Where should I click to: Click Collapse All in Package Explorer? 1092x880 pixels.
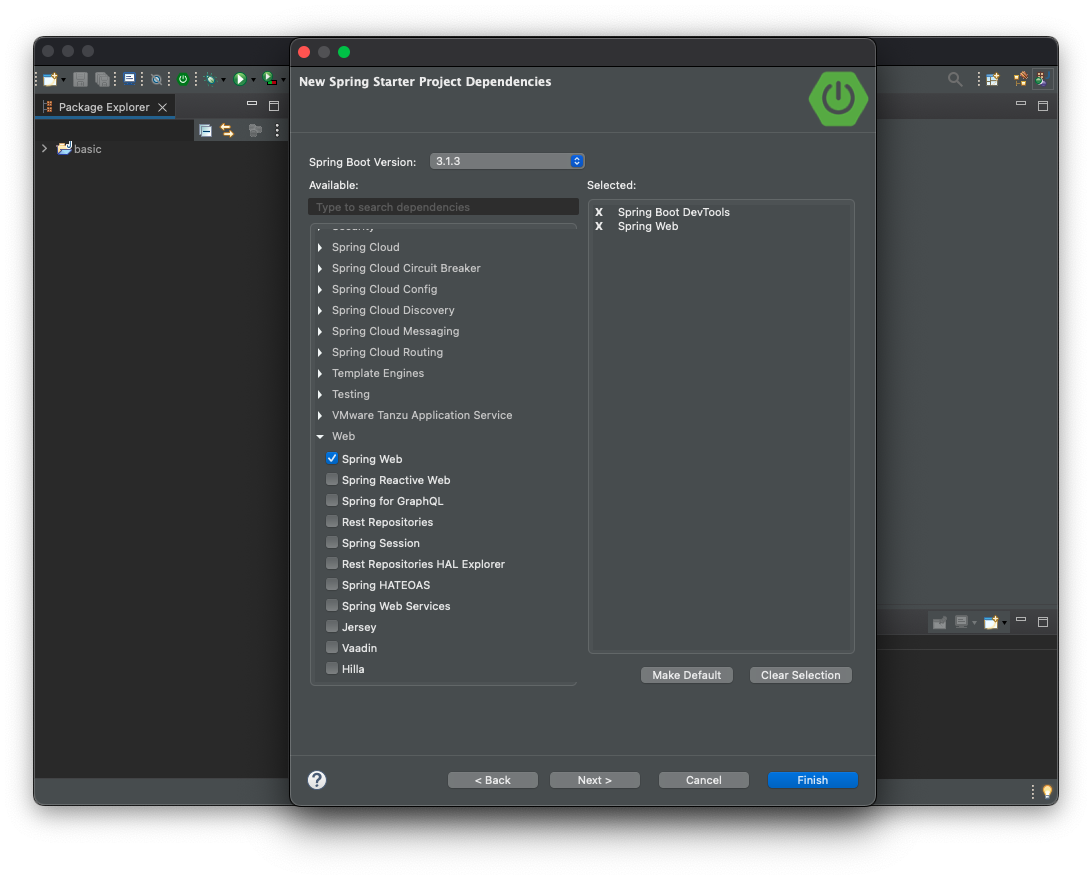[205, 130]
